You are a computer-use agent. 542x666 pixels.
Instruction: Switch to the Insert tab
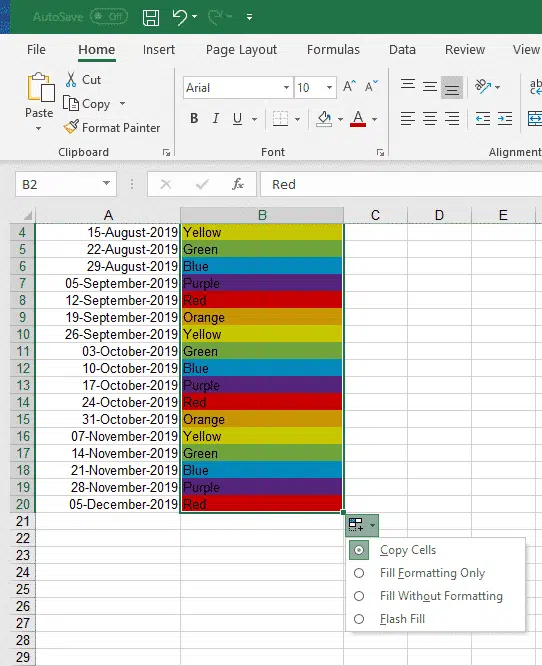click(x=158, y=50)
